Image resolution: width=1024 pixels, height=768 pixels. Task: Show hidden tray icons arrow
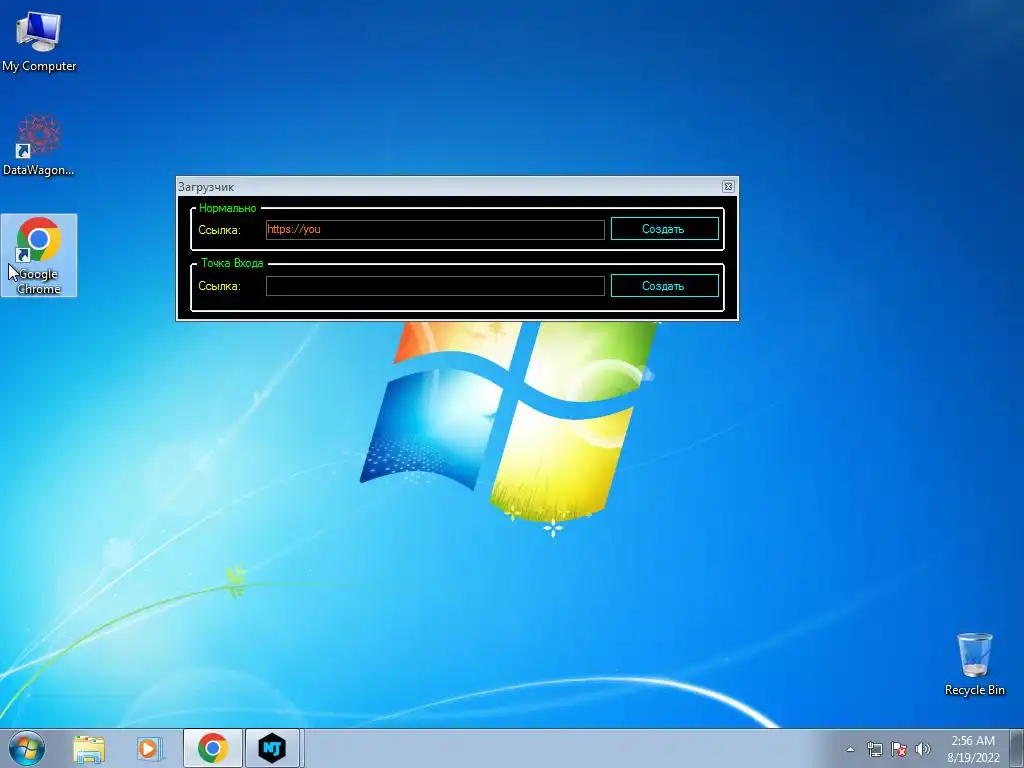click(850, 749)
